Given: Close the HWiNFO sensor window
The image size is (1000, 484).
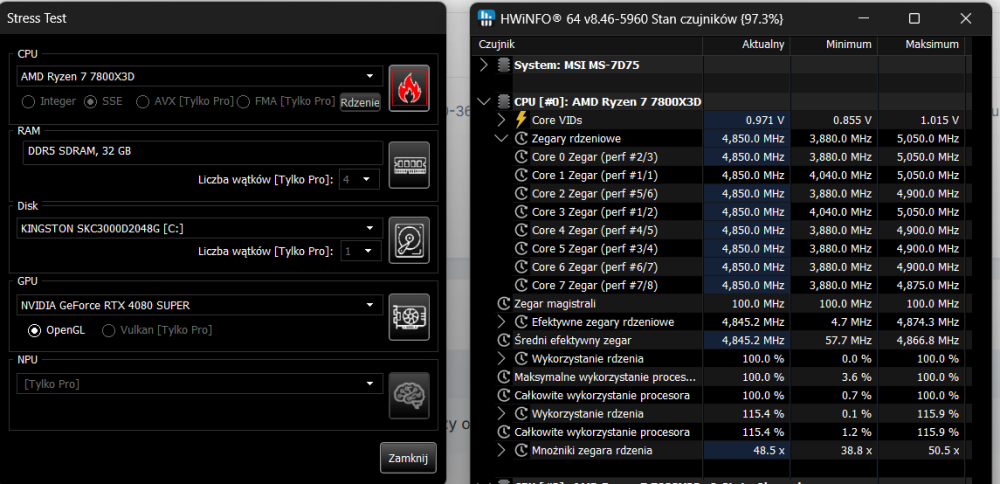Looking at the screenshot, I should 966,18.
